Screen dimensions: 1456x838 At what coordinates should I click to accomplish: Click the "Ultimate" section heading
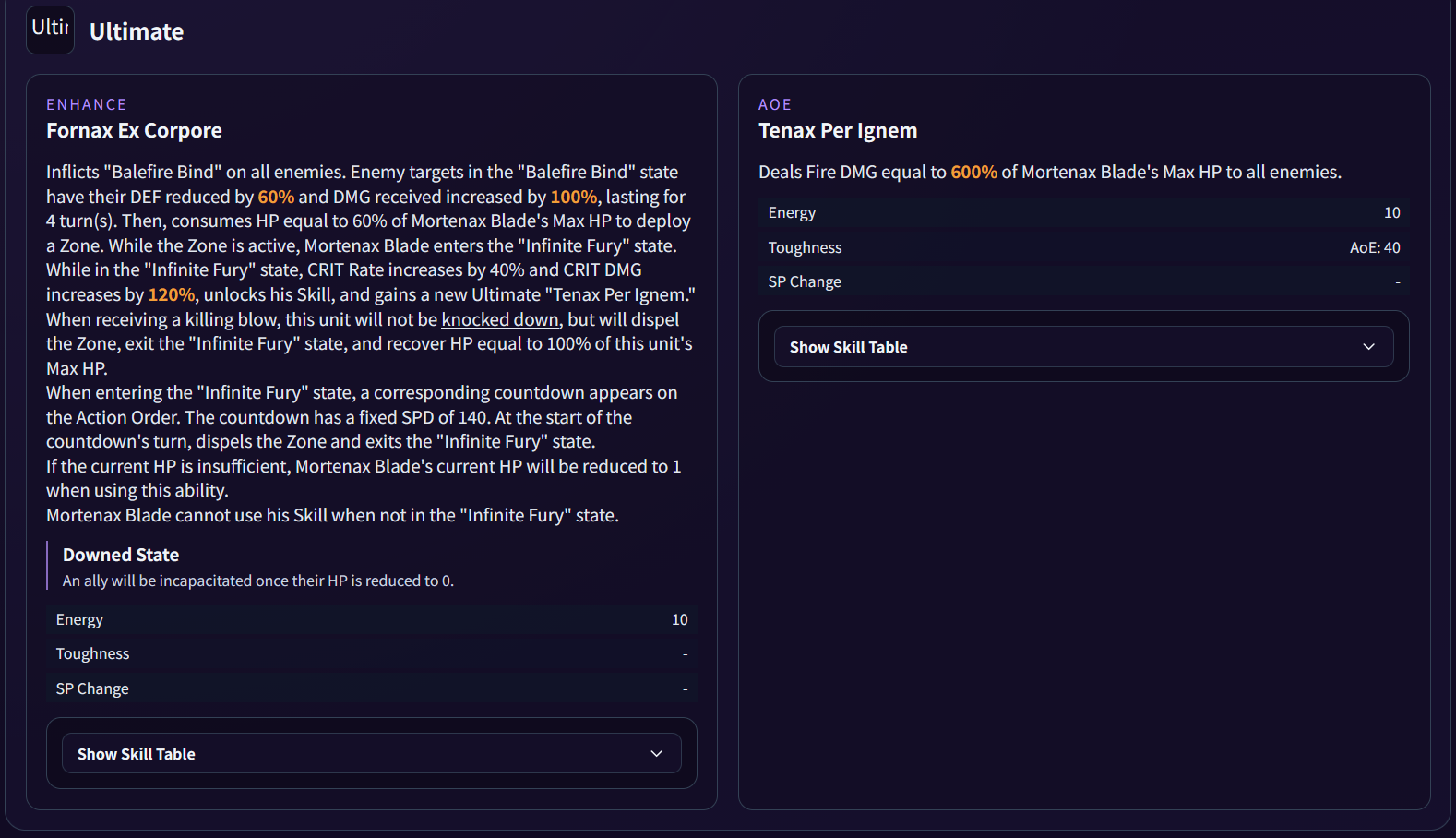(137, 31)
